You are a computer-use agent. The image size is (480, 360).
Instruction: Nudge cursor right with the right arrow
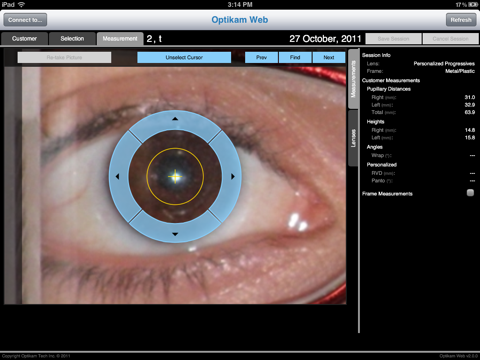tap(233, 176)
